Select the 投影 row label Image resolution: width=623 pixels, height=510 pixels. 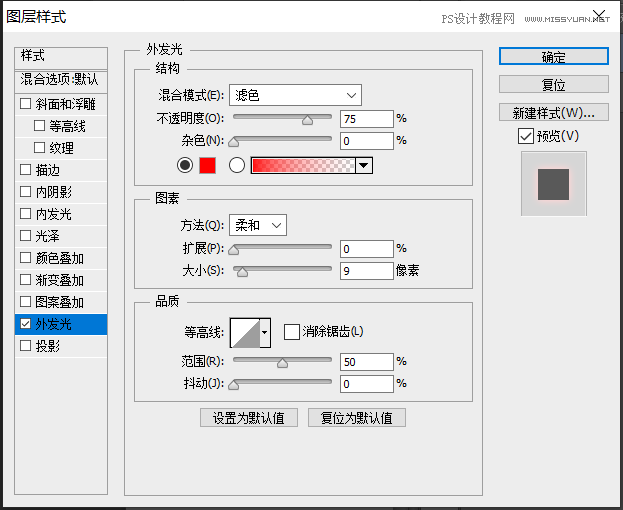point(48,346)
